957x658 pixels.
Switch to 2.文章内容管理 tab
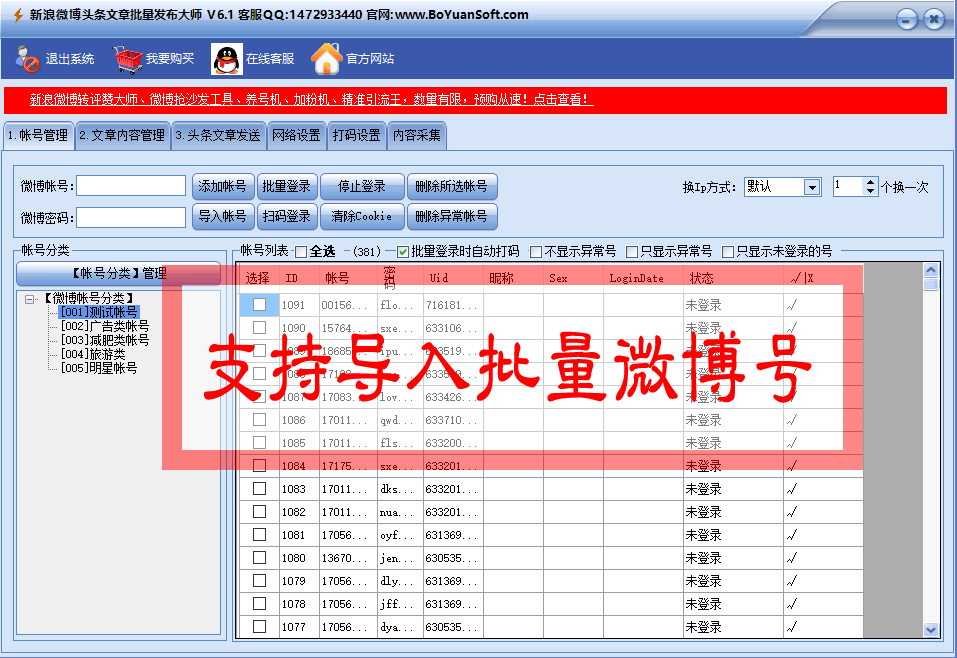click(123, 136)
